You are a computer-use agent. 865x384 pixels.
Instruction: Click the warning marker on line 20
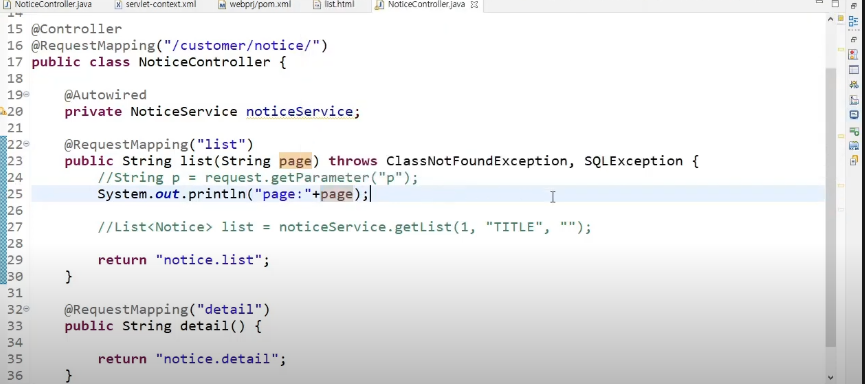[x=3, y=111]
